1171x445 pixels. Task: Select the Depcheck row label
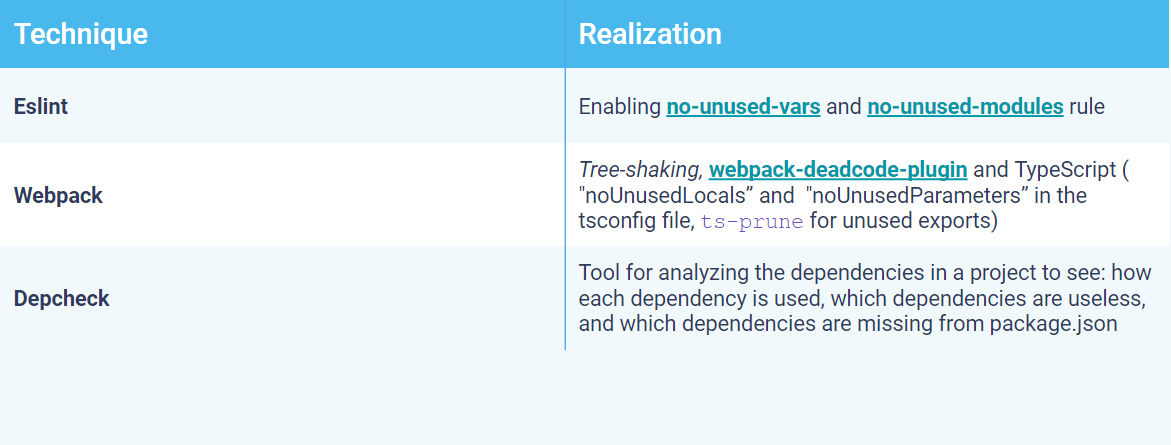click(x=62, y=299)
